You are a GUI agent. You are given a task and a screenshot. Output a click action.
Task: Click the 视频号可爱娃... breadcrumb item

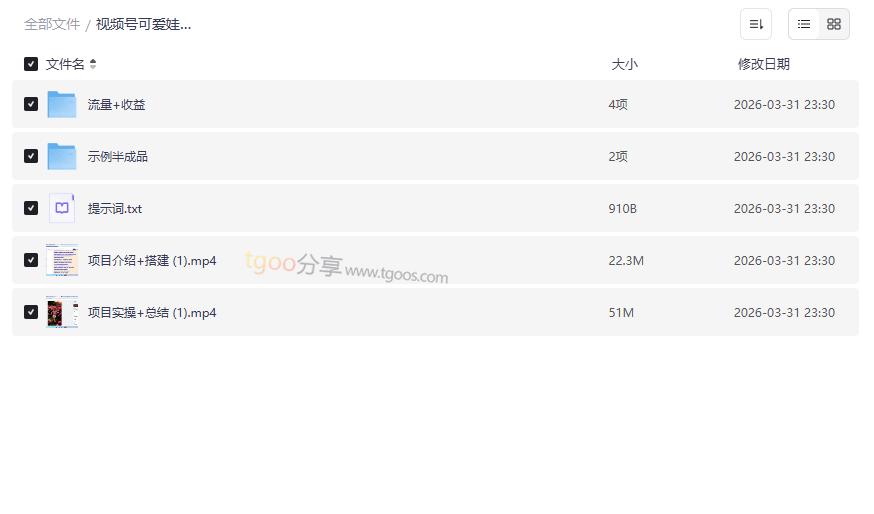pos(143,24)
